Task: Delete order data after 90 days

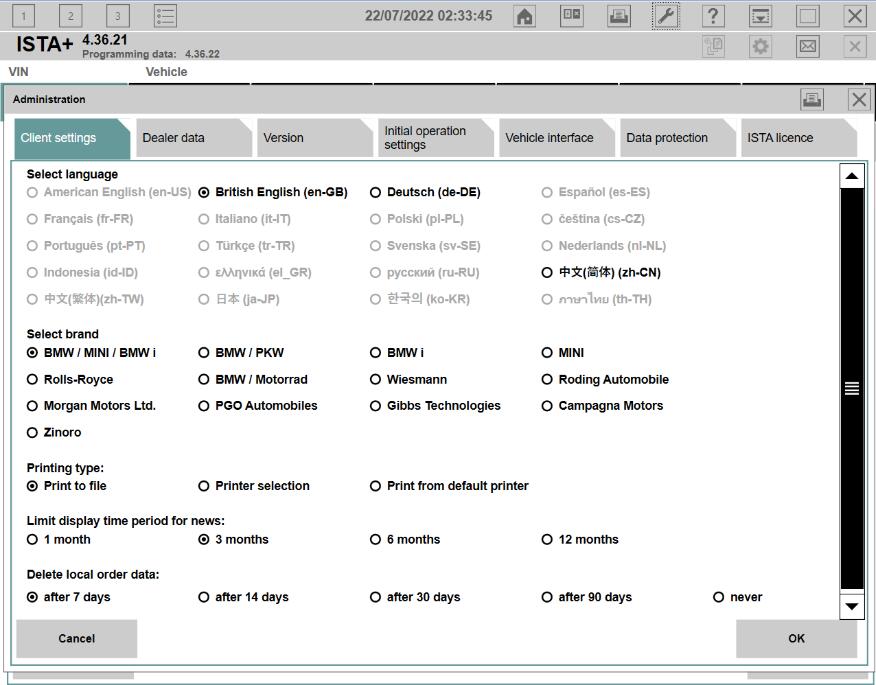Action: (x=587, y=597)
